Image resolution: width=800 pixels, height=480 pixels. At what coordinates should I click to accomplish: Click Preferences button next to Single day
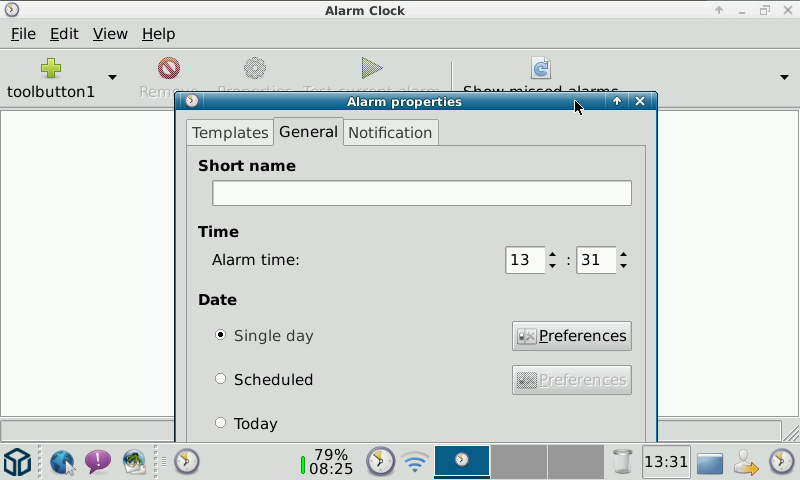[x=571, y=336]
